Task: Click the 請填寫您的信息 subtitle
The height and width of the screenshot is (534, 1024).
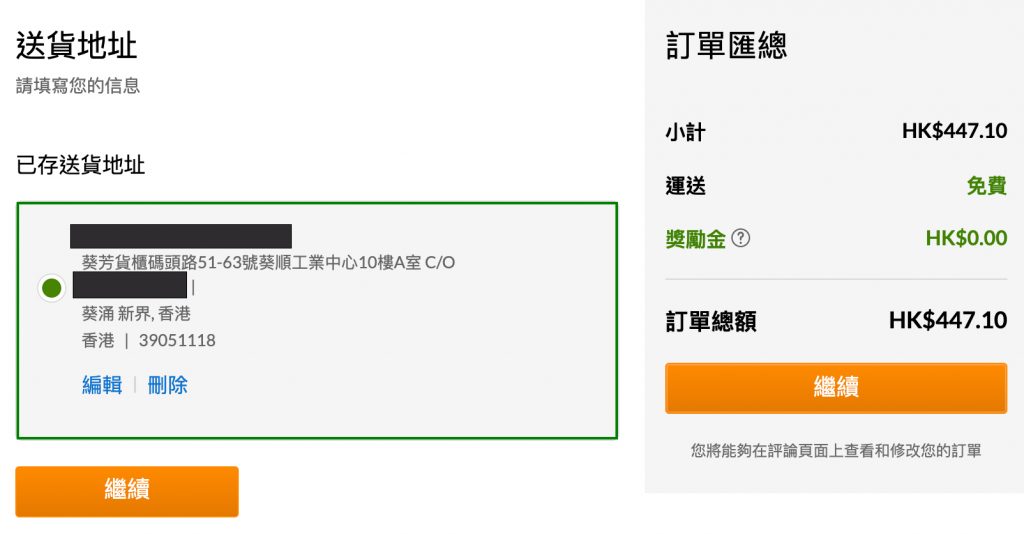Action: click(78, 86)
